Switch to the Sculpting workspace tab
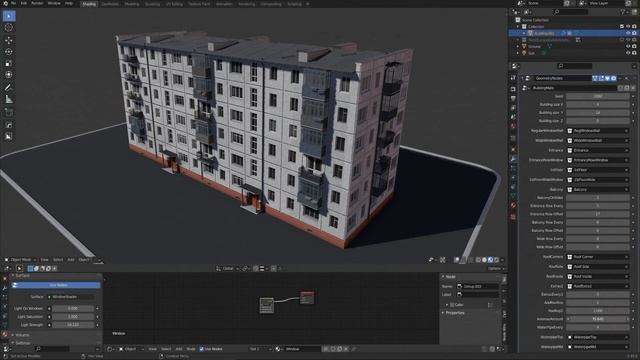 [x=153, y=4]
